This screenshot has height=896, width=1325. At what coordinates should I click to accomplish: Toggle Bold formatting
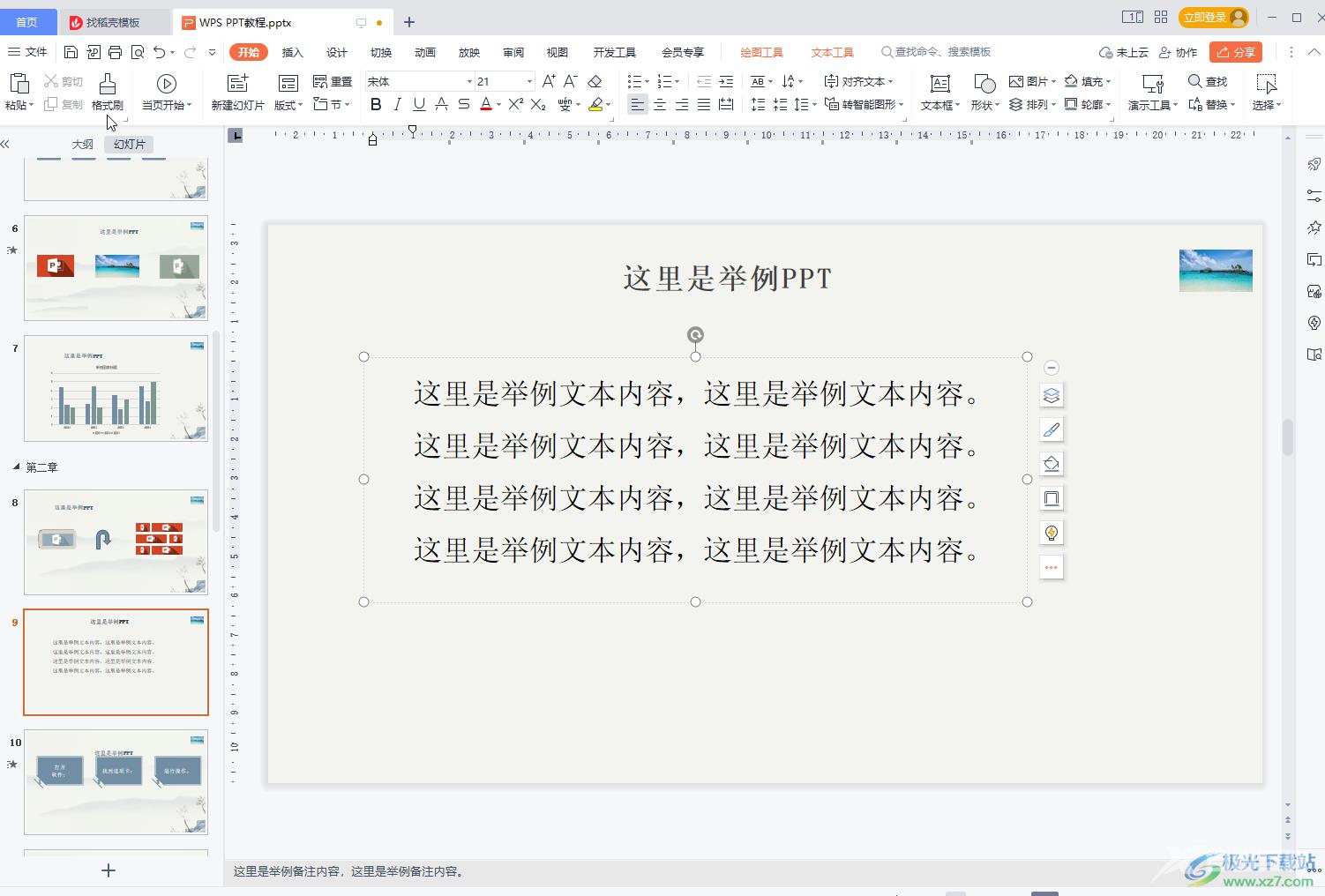click(376, 104)
